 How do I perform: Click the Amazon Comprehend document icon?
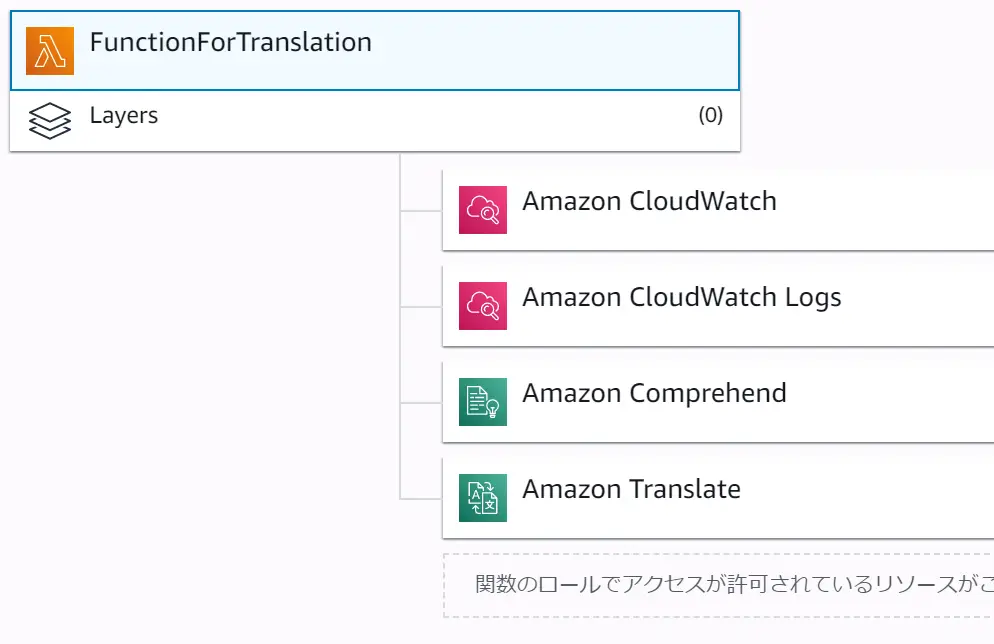[x=483, y=402]
